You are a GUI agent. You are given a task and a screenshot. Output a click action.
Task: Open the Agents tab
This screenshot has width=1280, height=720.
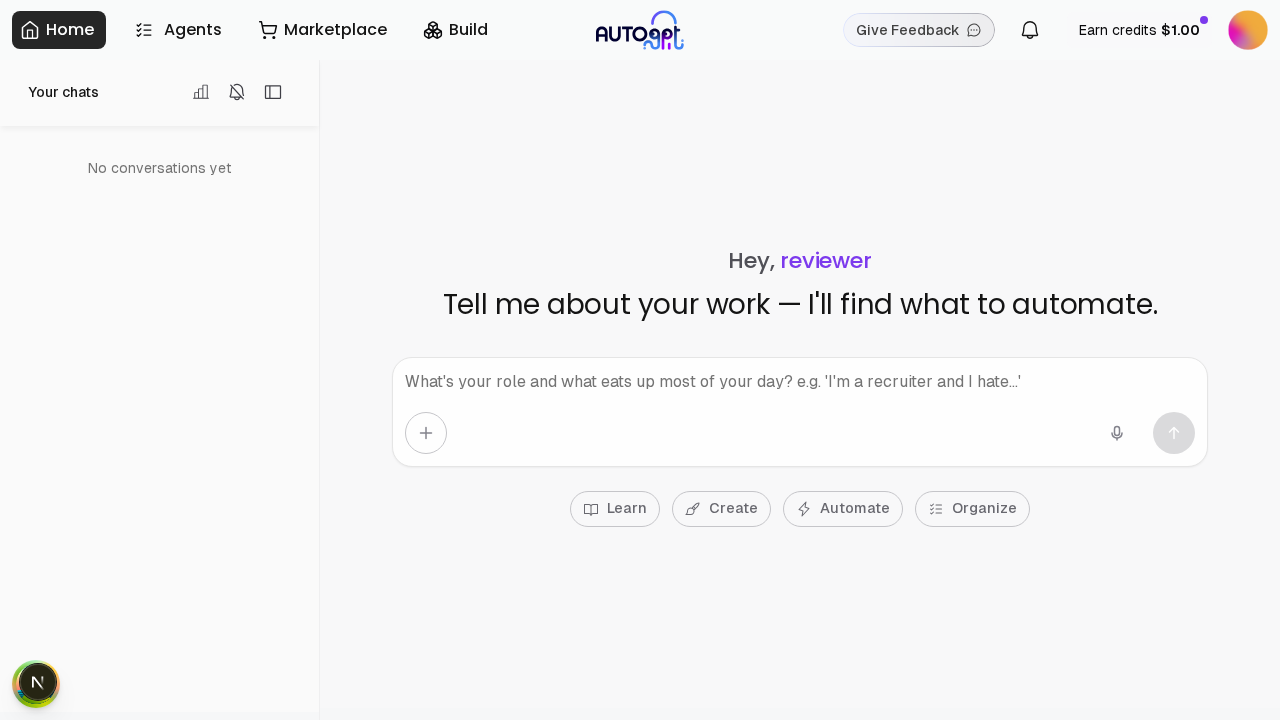[x=178, y=30]
